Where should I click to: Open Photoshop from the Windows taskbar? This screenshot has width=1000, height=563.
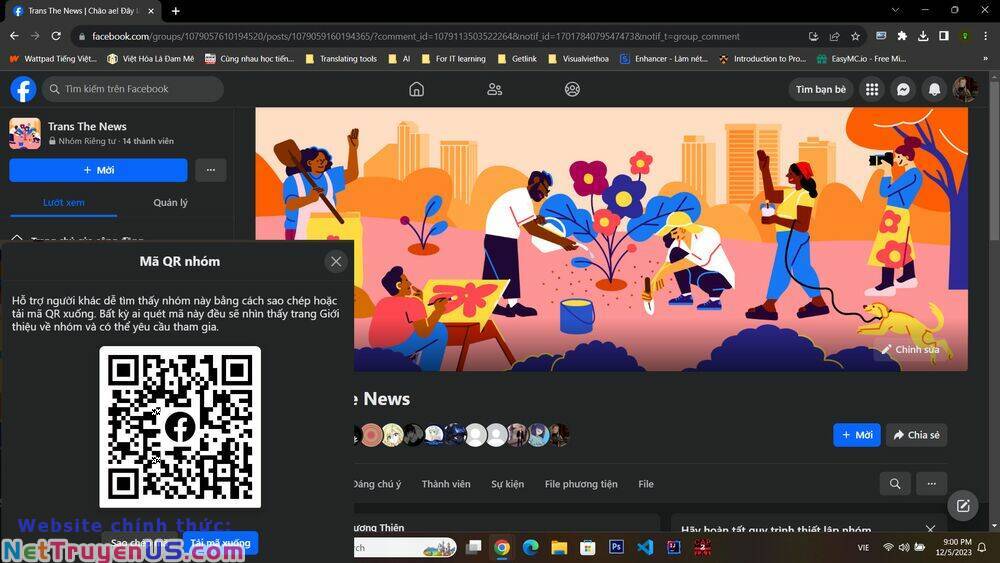[x=616, y=547]
